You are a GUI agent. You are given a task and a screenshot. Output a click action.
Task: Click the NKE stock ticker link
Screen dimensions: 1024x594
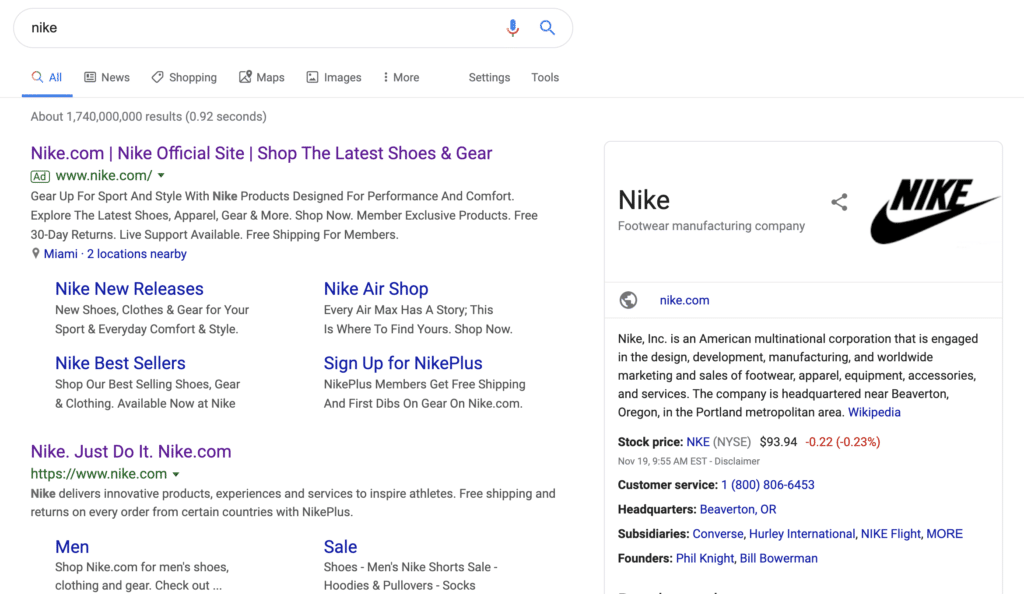pyautogui.click(x=697, y=442)
